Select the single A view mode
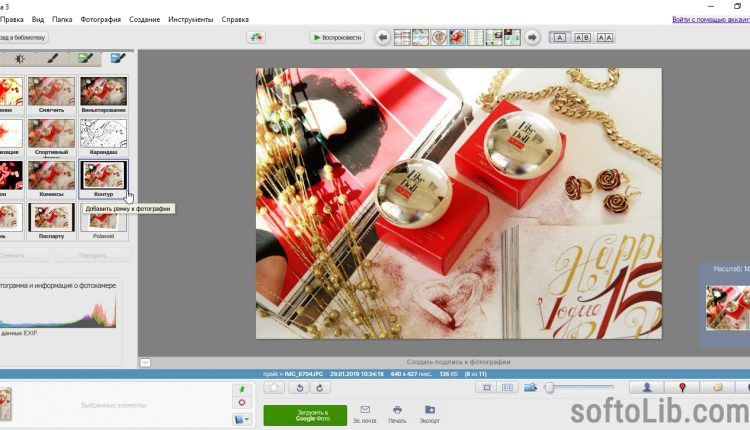 [x=560, y=37]
